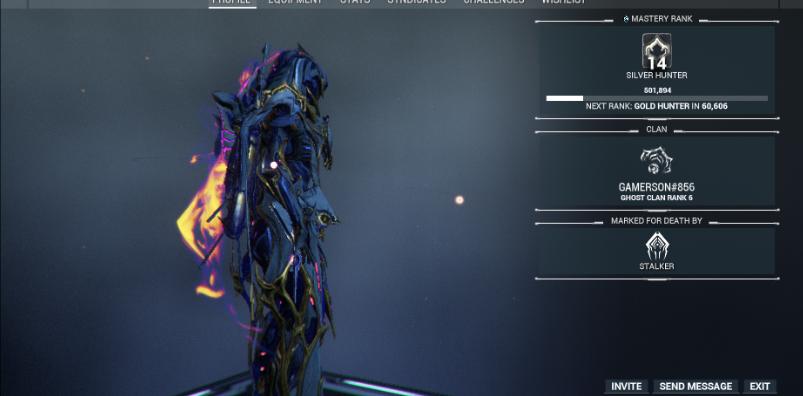Viewport: 803px width, 396px height.
Task: Click the mastery progress bar
Action: (657, 98)
